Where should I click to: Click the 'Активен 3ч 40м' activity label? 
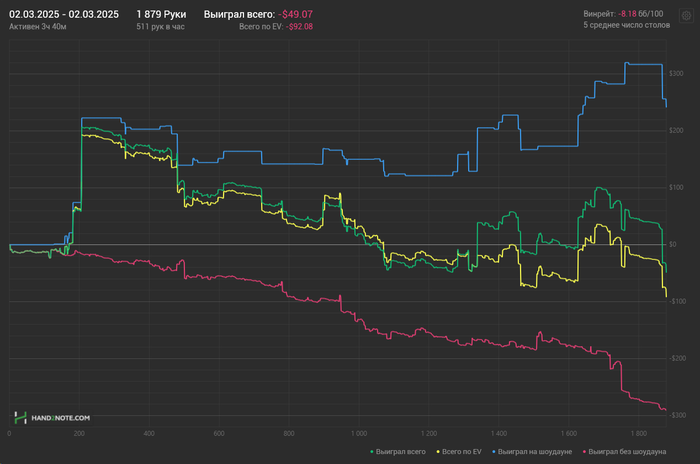(38, 27)
